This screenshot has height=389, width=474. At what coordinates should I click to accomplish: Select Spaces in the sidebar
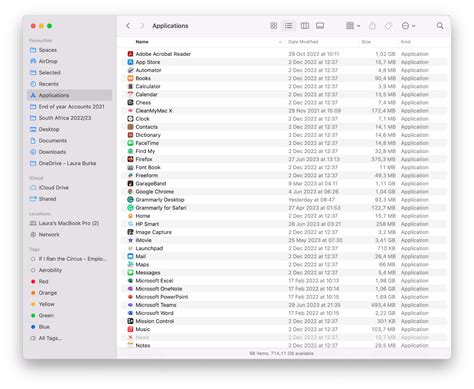click(x=69, y=50)
